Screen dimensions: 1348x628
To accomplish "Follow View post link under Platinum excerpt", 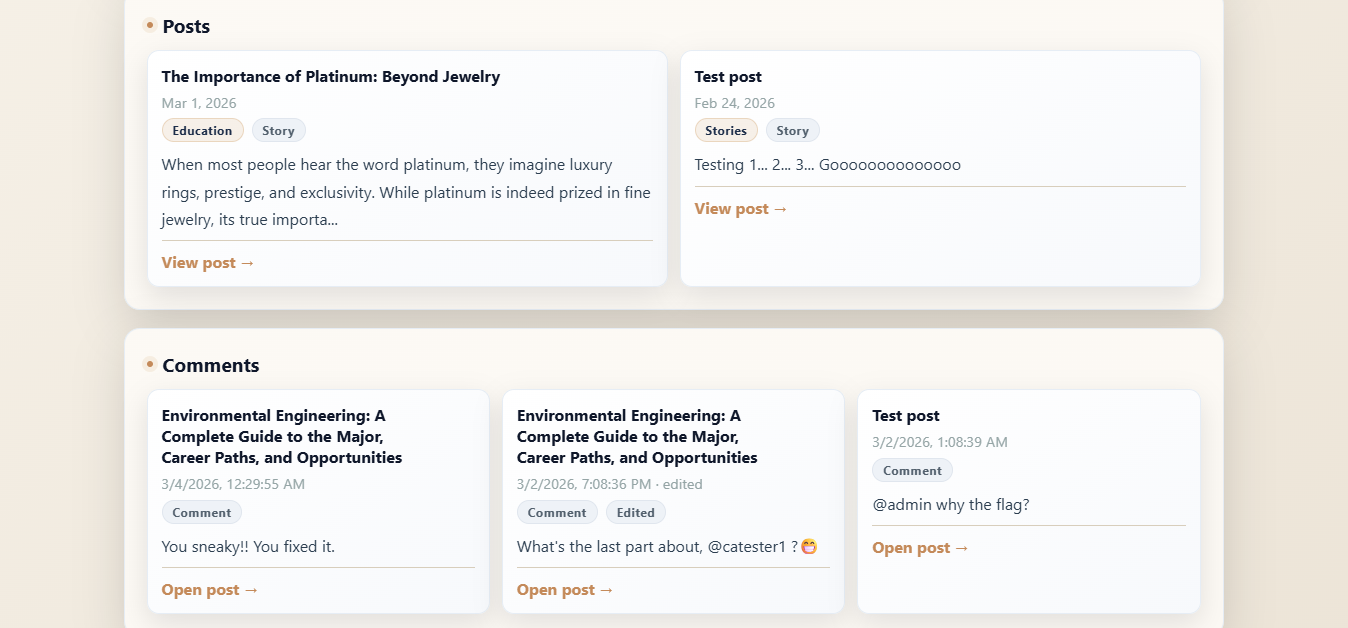I will click(208, 263).
